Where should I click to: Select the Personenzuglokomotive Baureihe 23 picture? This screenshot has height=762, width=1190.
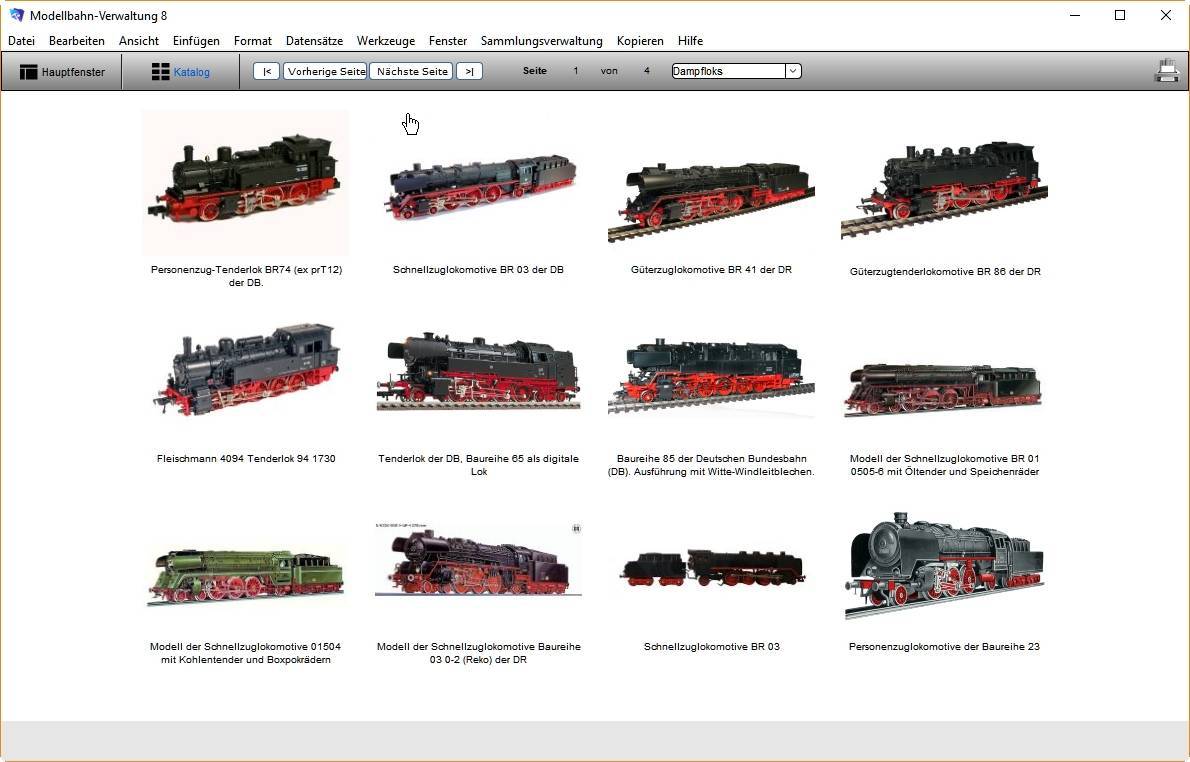[x=944, y=565]
